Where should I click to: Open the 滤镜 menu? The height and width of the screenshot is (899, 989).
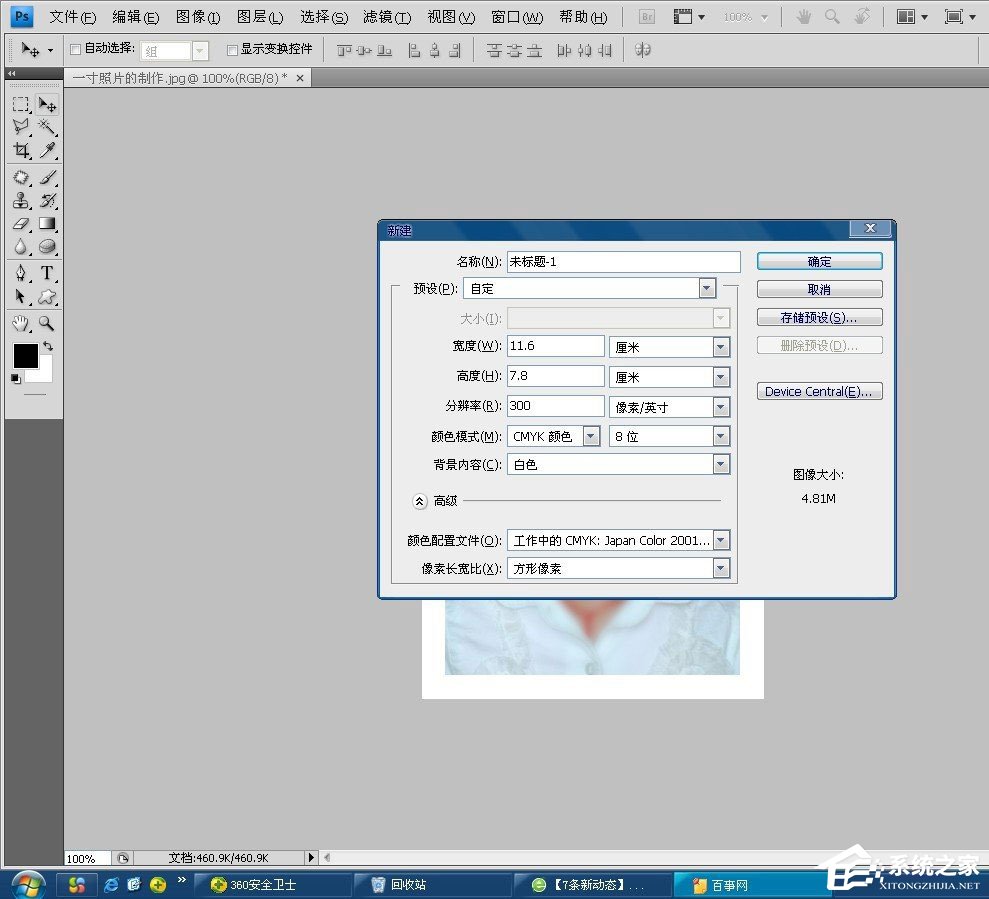[x=387, y=17]
